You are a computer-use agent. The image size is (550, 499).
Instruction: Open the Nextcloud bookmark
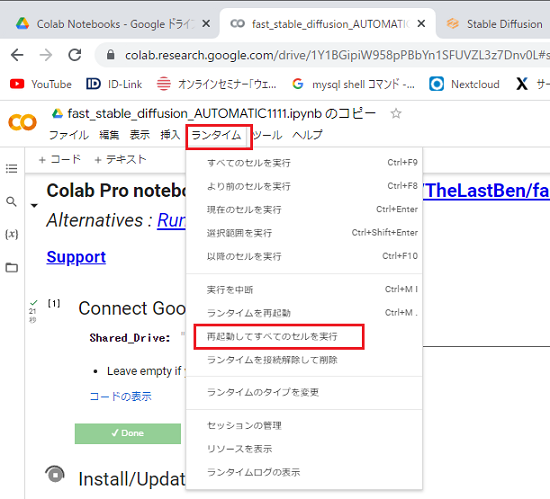coord(464,84)
